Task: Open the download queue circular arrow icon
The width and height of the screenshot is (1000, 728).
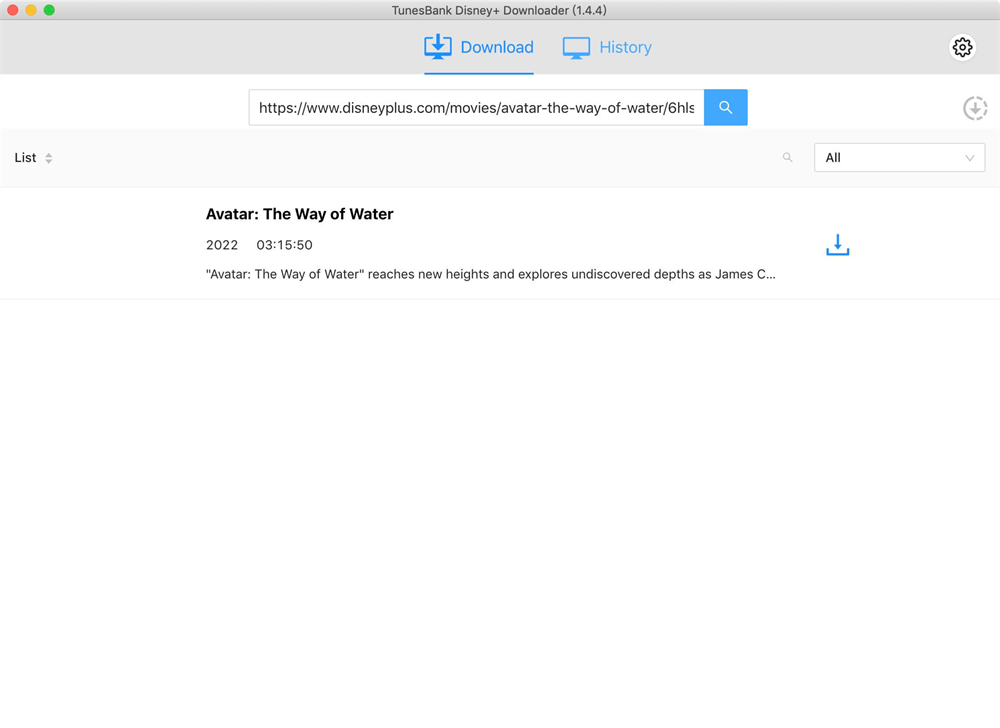Action: coord(974,108)
